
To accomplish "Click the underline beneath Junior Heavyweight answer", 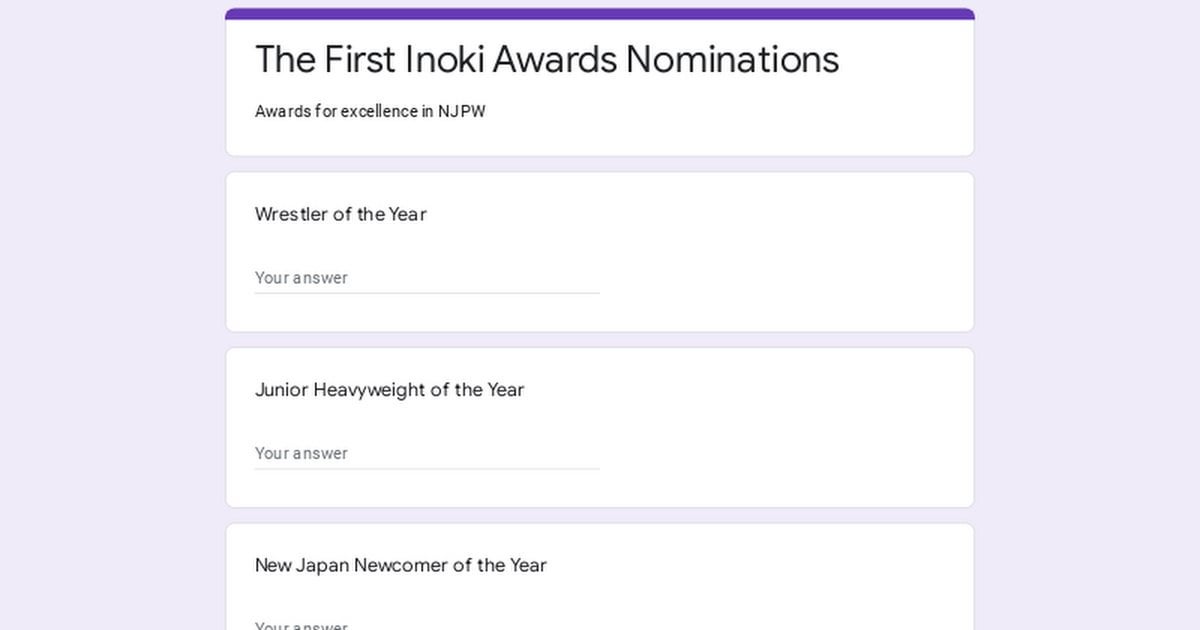I will (427, 468).
